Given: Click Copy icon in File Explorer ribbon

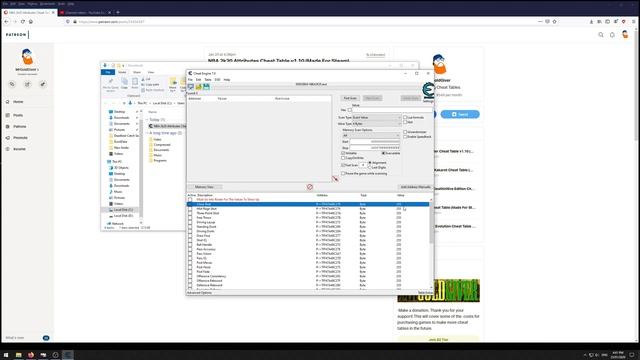Looking at the screenshot, I should click(124, 83).
